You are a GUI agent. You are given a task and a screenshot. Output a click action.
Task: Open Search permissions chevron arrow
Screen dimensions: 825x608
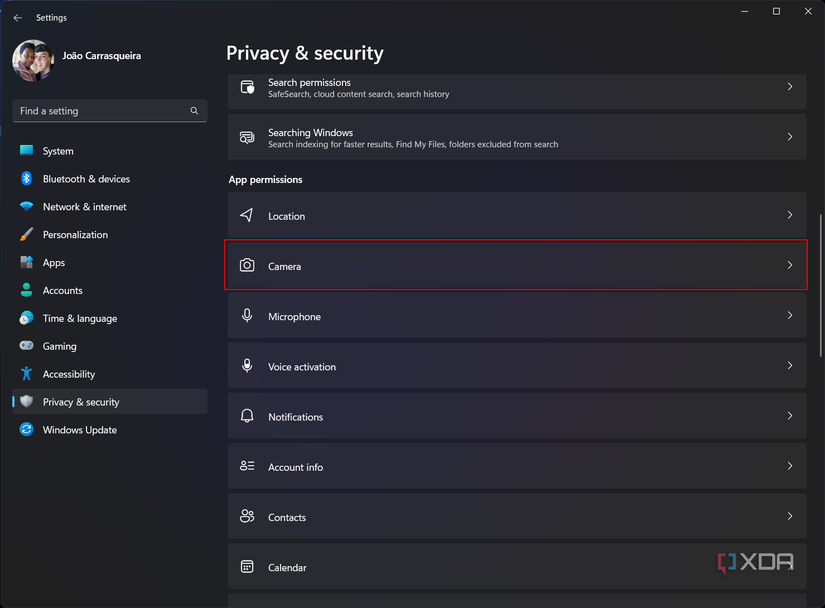(x=789, y=87)
